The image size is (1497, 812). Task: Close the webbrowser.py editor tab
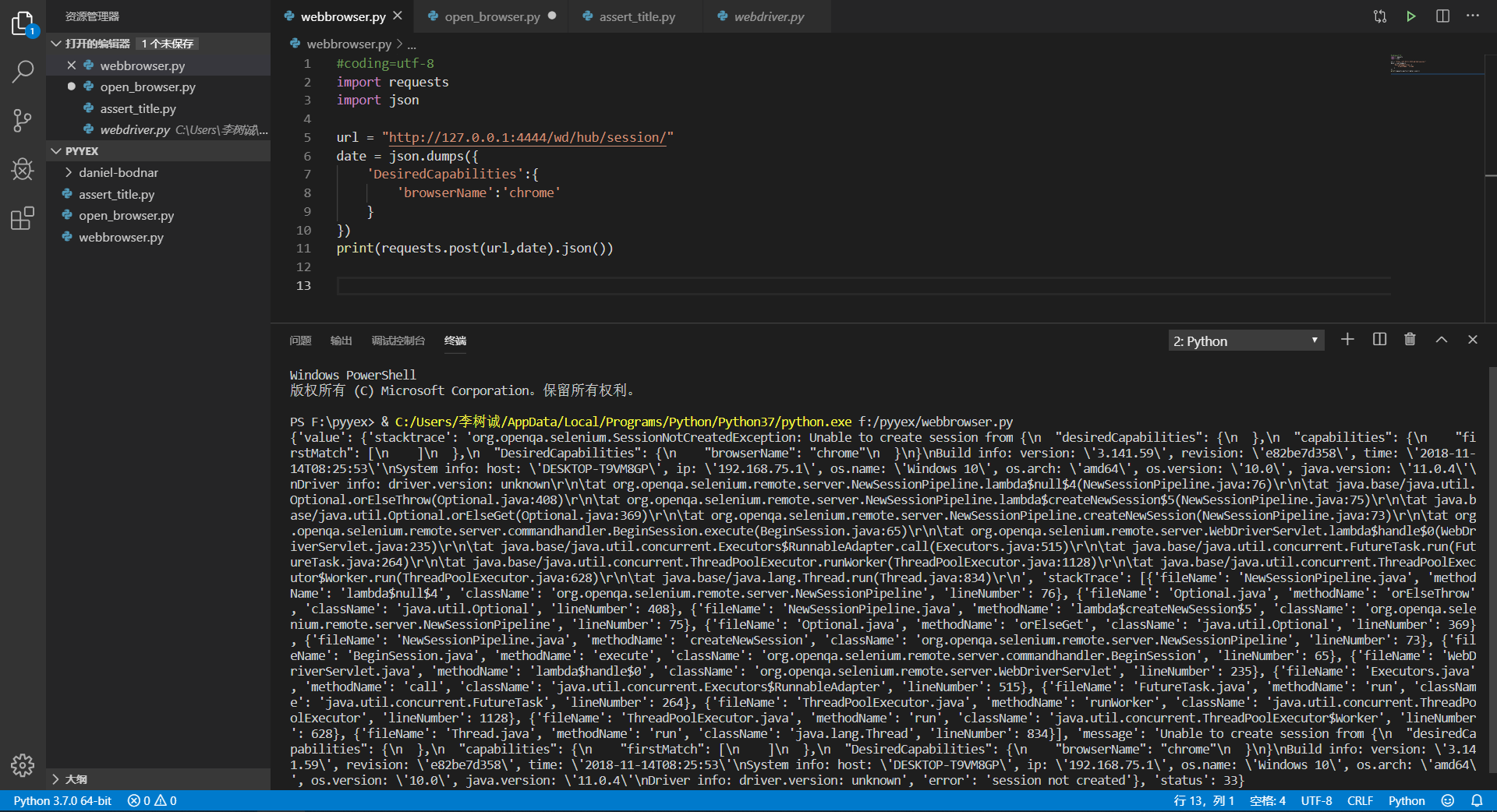398,16
